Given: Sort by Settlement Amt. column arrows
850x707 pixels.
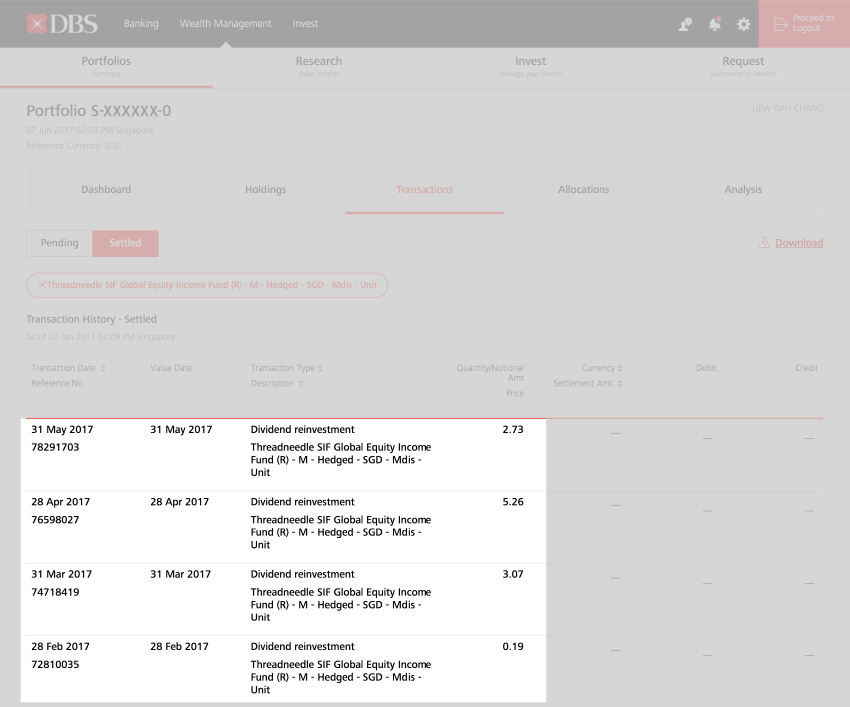Looking at the screenshot, I should click(x=620, y=383).
